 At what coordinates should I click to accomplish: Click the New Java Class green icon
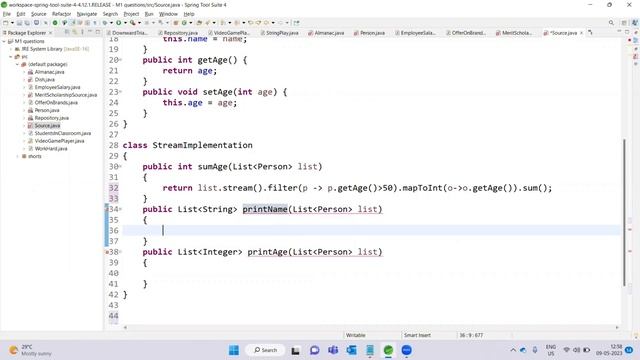(184, 23)
